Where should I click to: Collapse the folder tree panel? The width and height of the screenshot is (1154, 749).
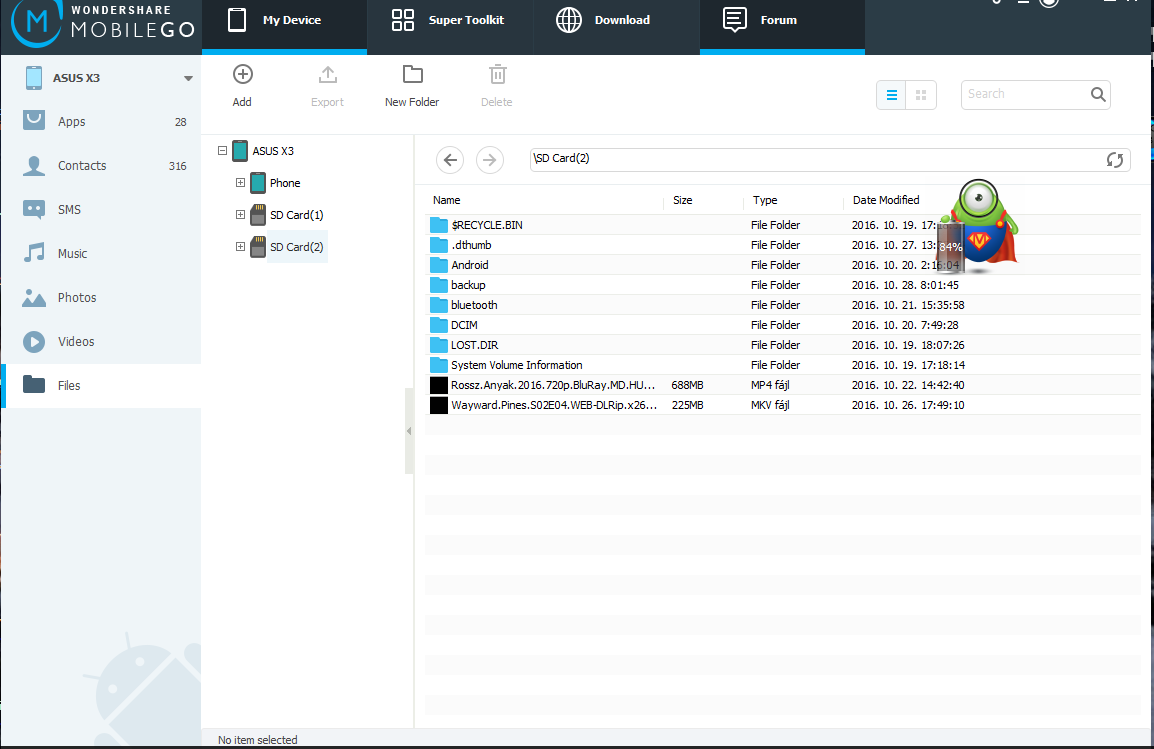coord(409,431)
